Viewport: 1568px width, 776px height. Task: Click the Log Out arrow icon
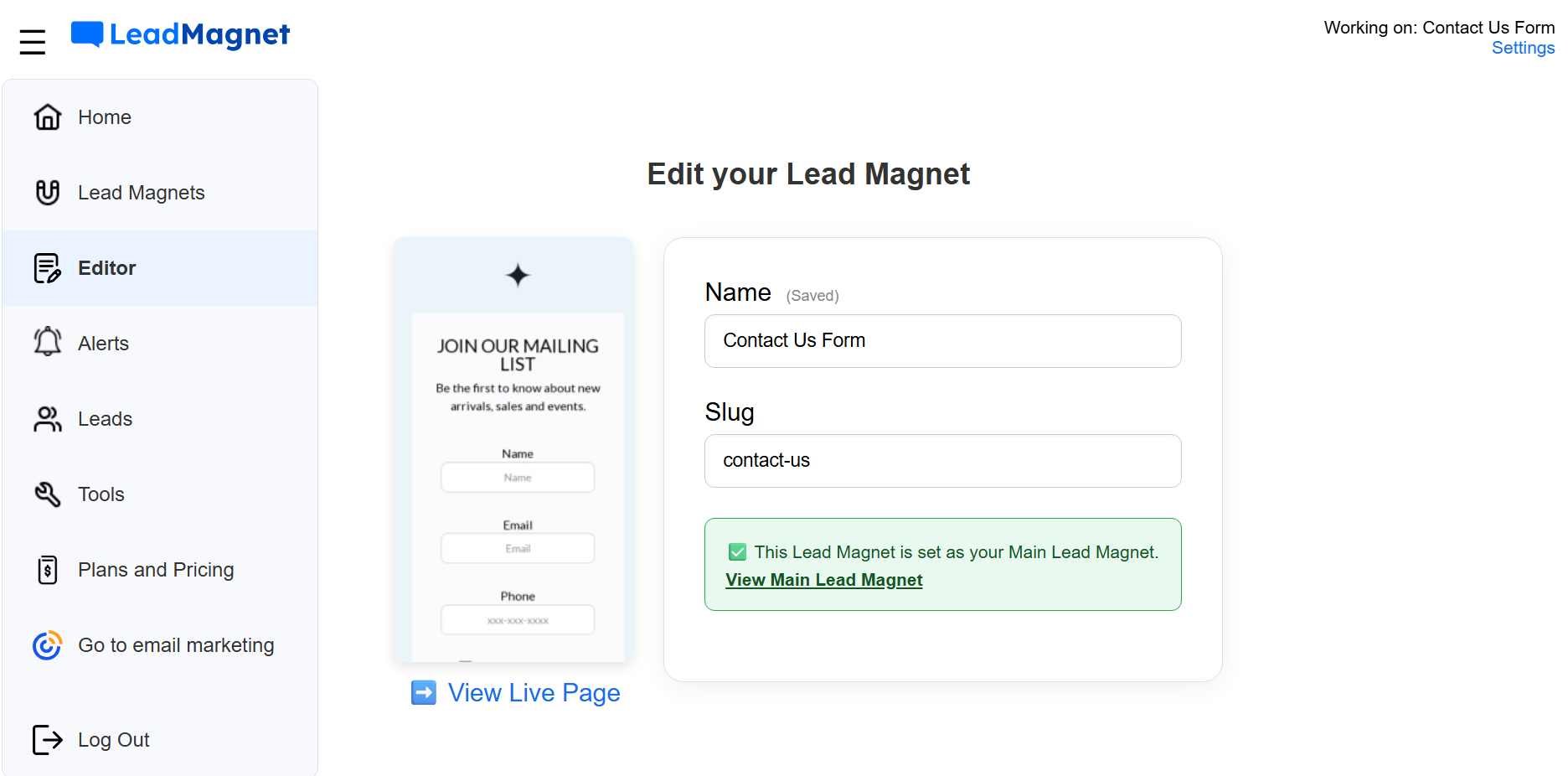tap(47, 739)
